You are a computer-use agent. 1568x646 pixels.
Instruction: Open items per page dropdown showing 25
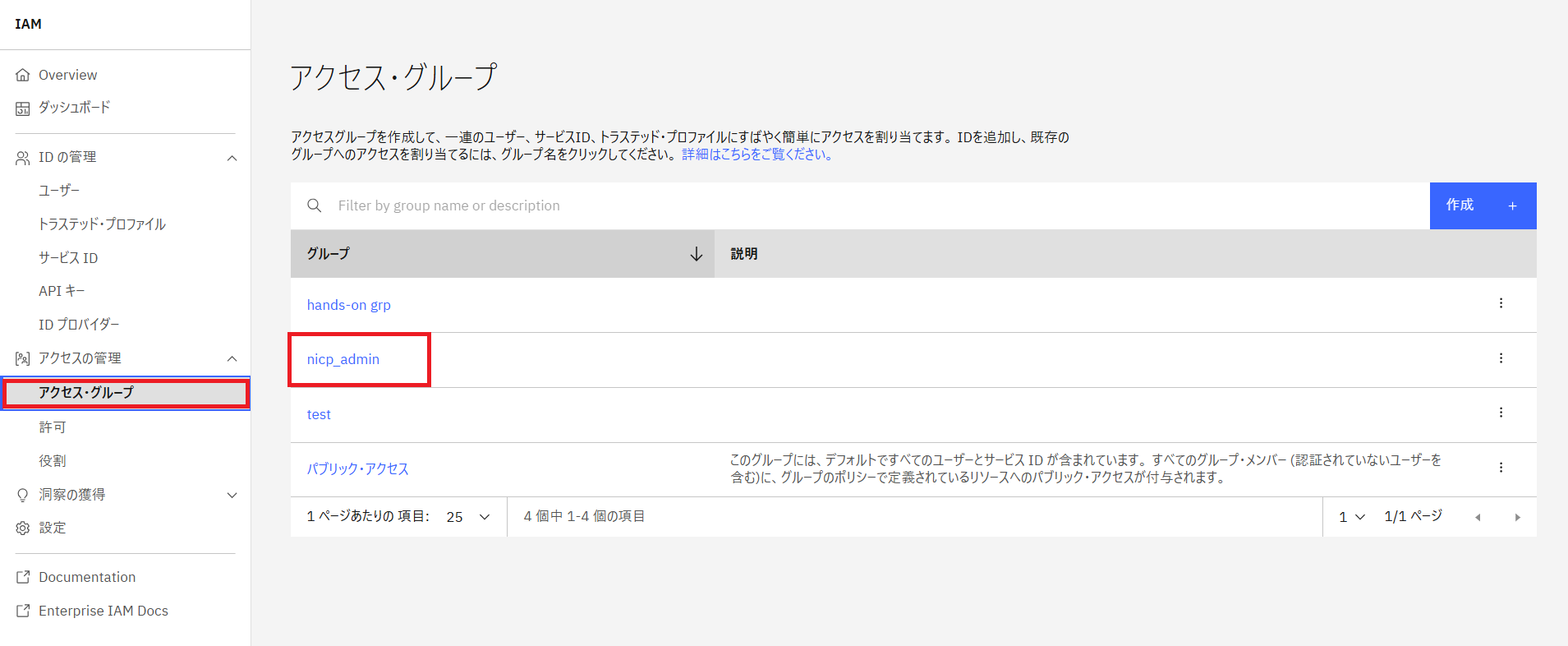pyautogui.click(x=467, y=517)
